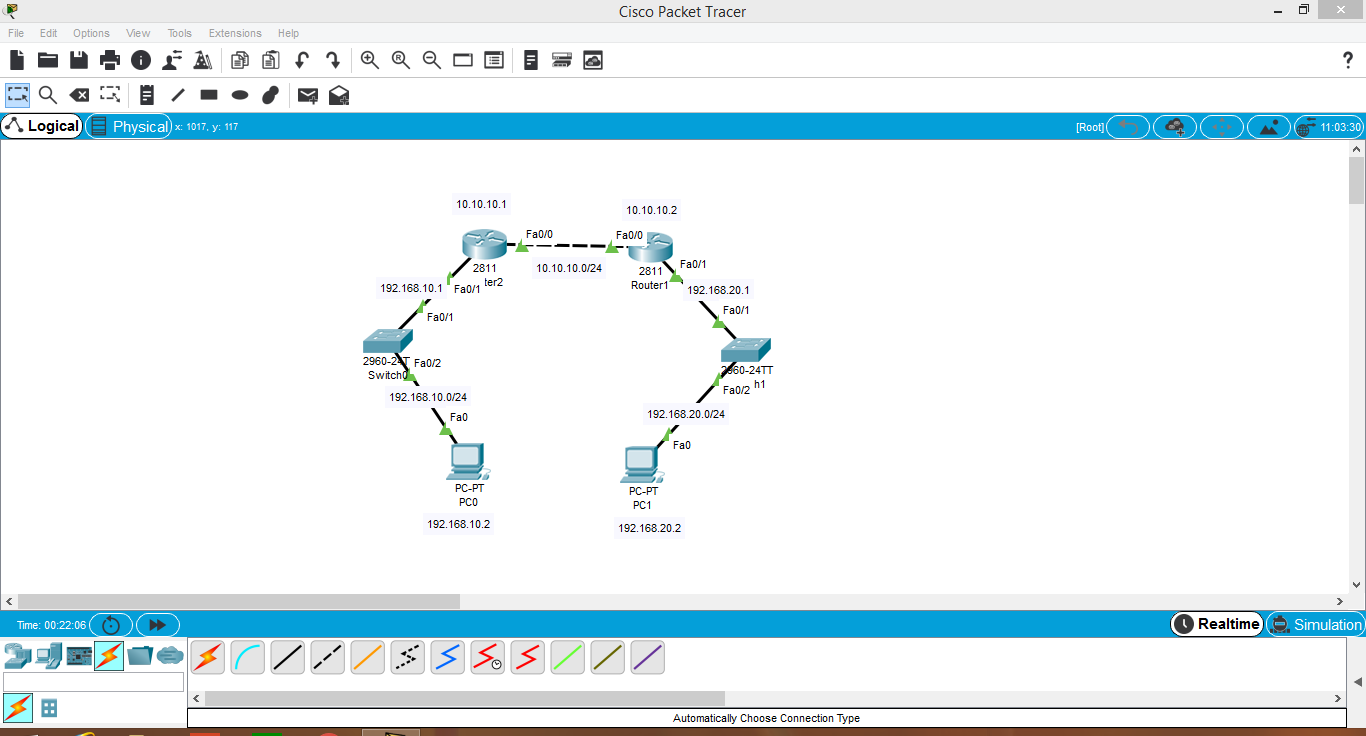Switch back to Realtime mode
Viewport: 1366px width, 736px height.
[1216, 624]
